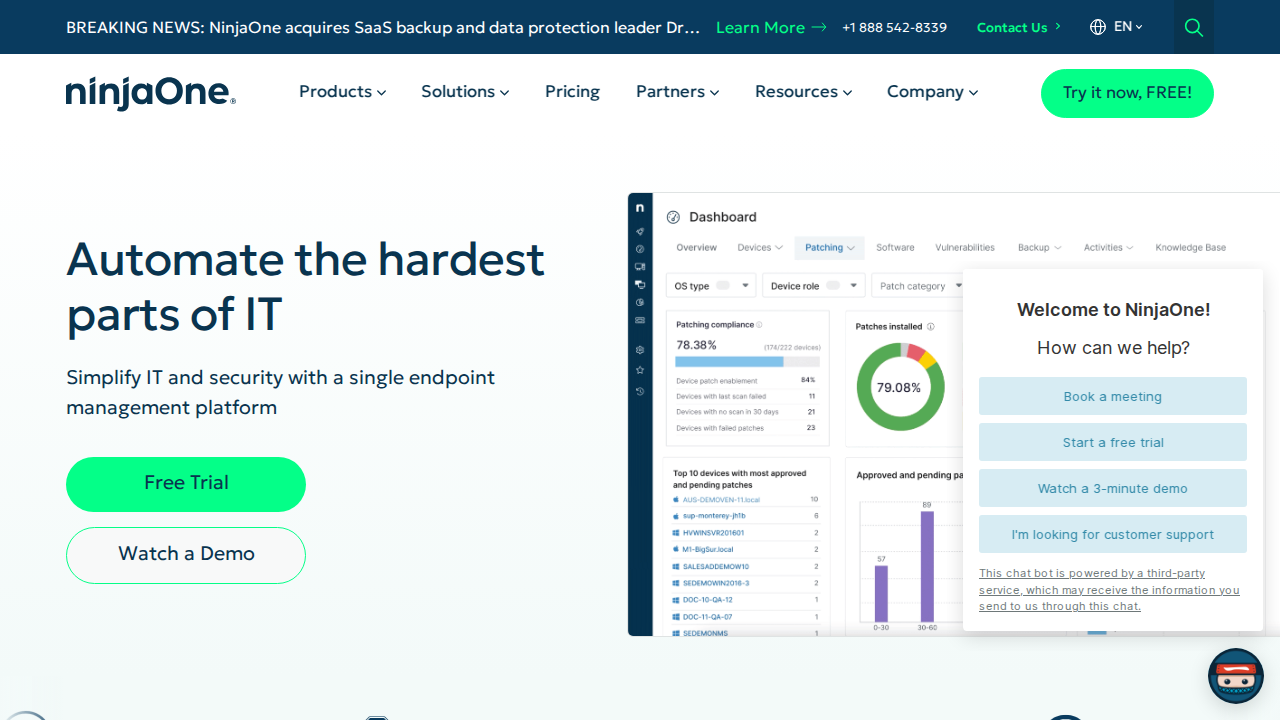Switch to the Software tab
1280x720 pixels.
(x=895, y=248)
